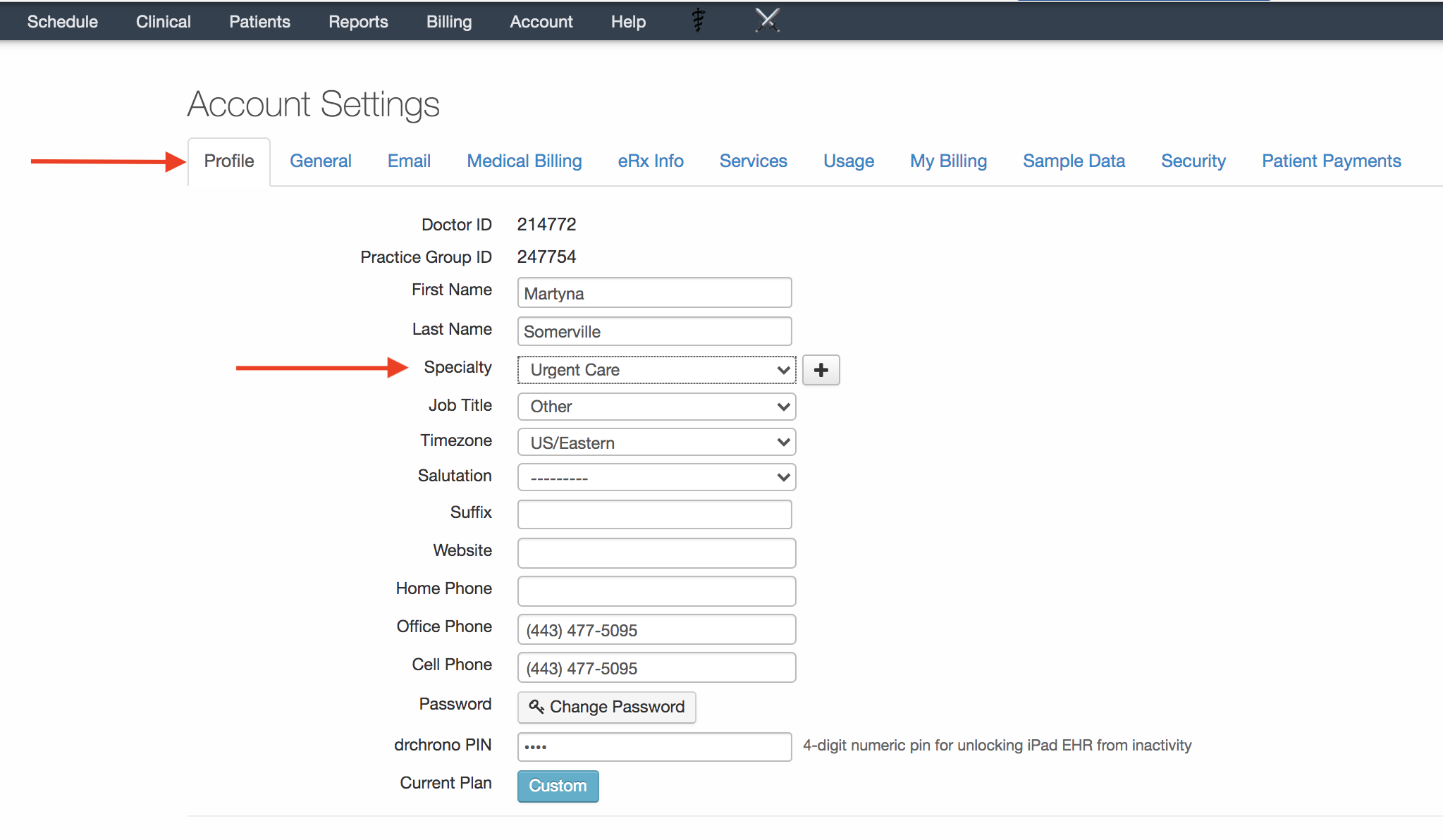Click the First Name field with Martyna
The height and width of the screenshot is (840, 1443).
tap(654, 293)
